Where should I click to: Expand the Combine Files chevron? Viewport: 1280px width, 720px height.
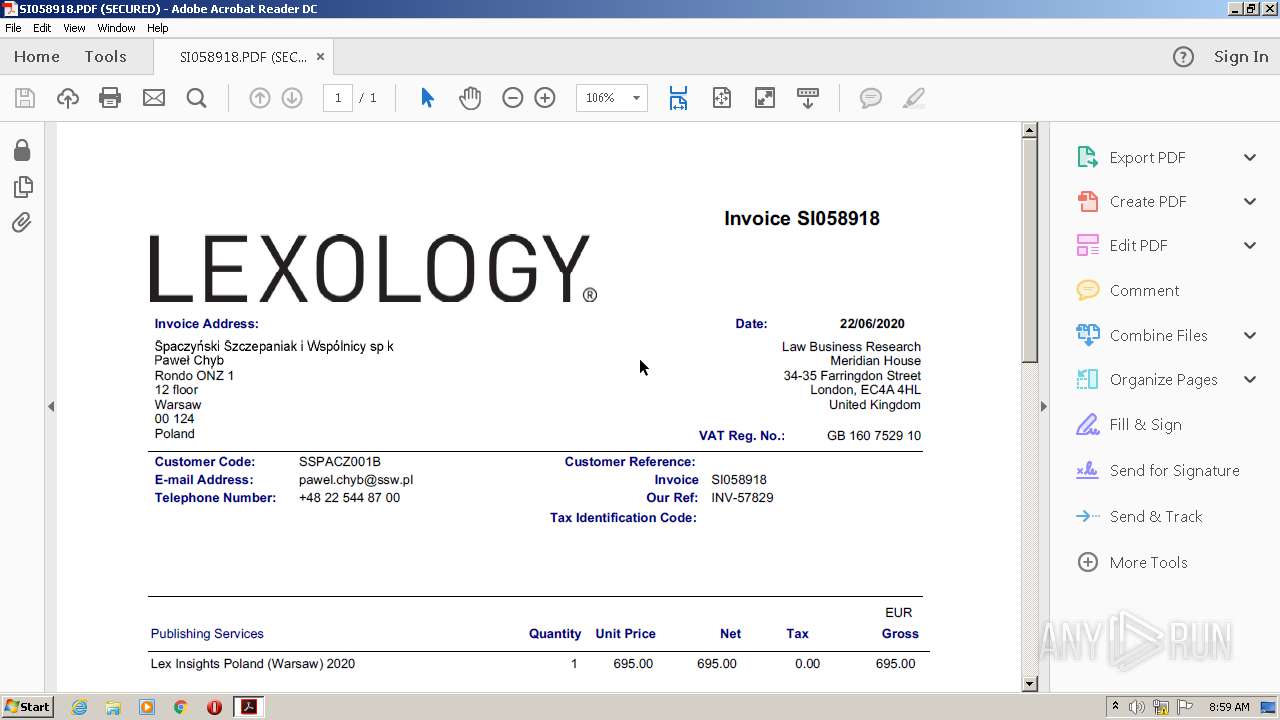point(1250,335)
